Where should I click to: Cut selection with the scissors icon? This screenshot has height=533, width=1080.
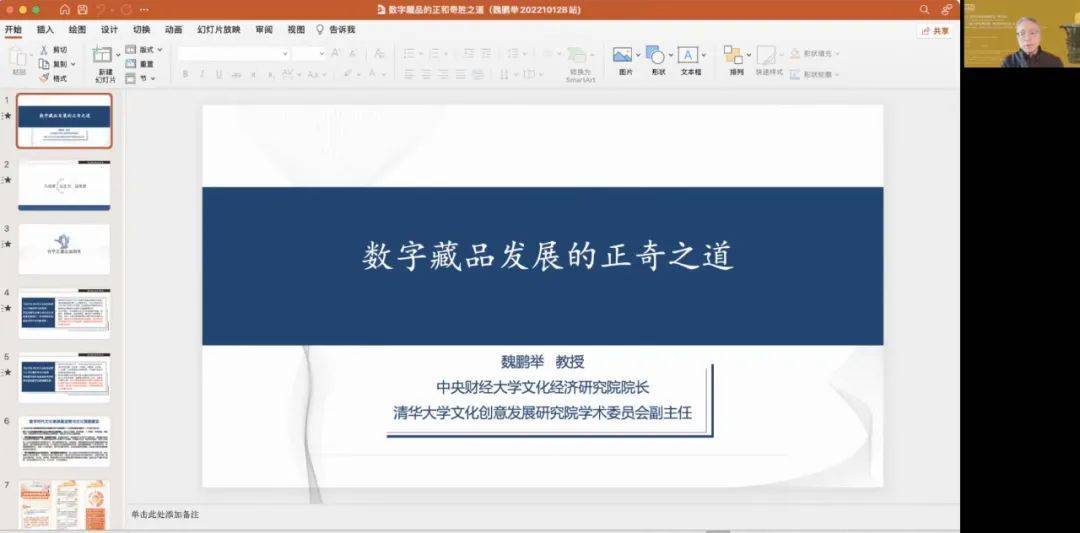pyautogui.click(x=44, y=49)
